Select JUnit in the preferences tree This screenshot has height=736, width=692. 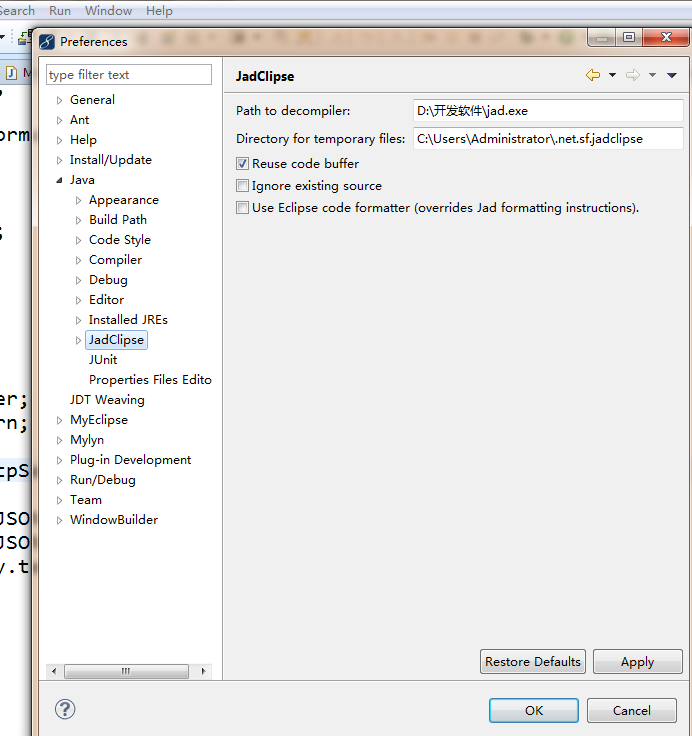tap(103, 360)
